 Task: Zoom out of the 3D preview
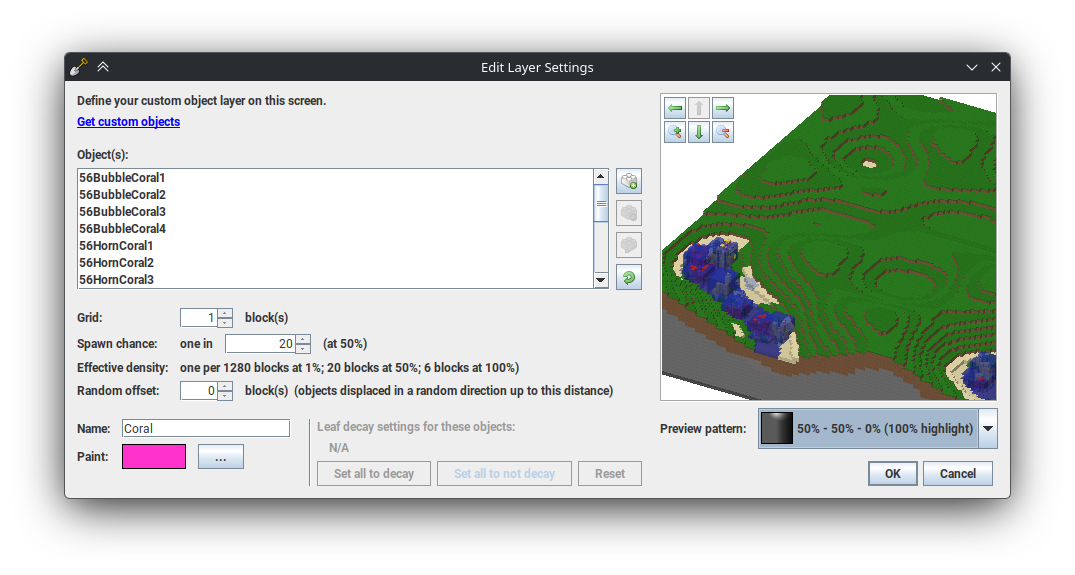(x=723, y=132)
